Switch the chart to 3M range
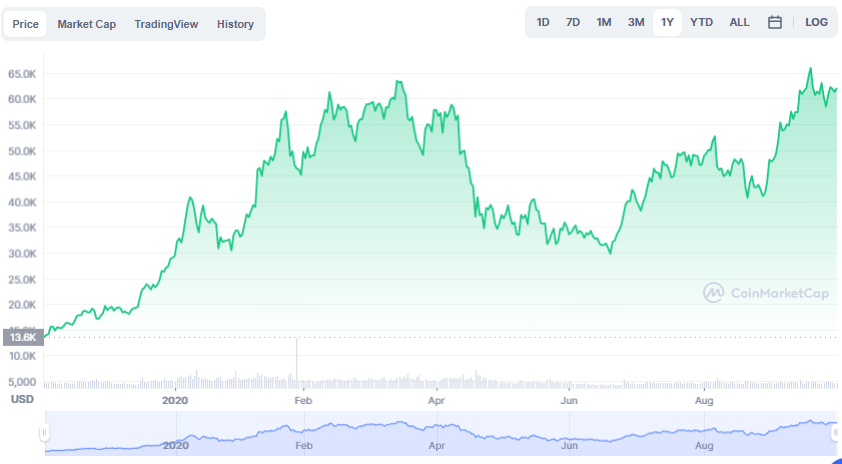This screenshot has width=842, height=464. (636, 22)
